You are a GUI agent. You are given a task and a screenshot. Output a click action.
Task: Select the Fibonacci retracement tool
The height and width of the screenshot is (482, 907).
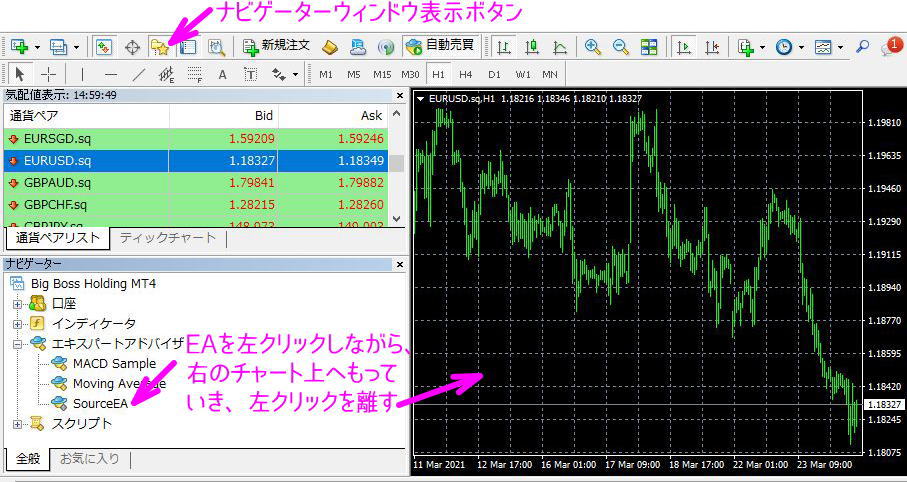(195, 74)
